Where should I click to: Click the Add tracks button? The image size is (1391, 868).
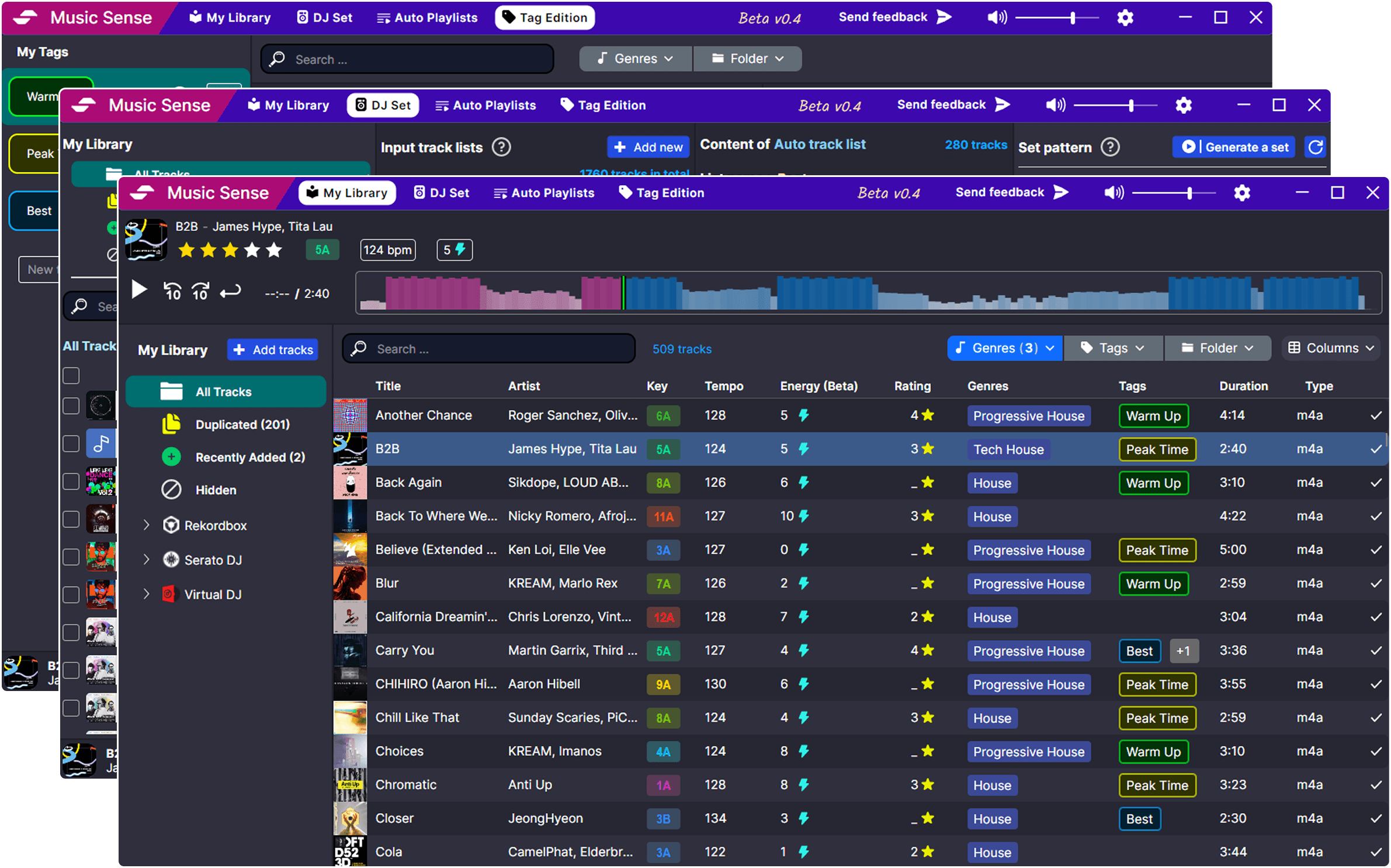click(x=273, y=350)
